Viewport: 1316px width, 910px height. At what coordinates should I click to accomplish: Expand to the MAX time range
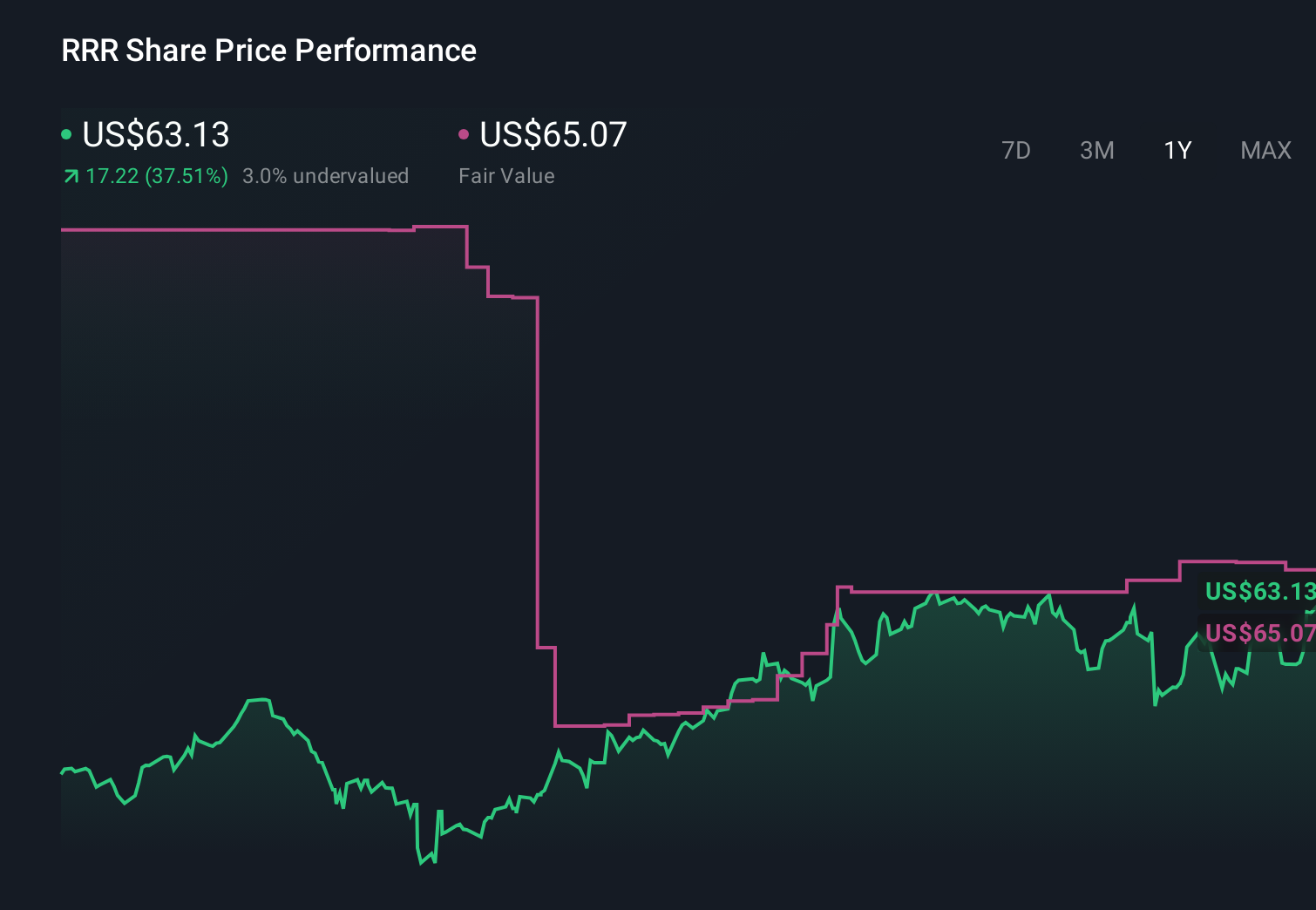click(1265, 150)
